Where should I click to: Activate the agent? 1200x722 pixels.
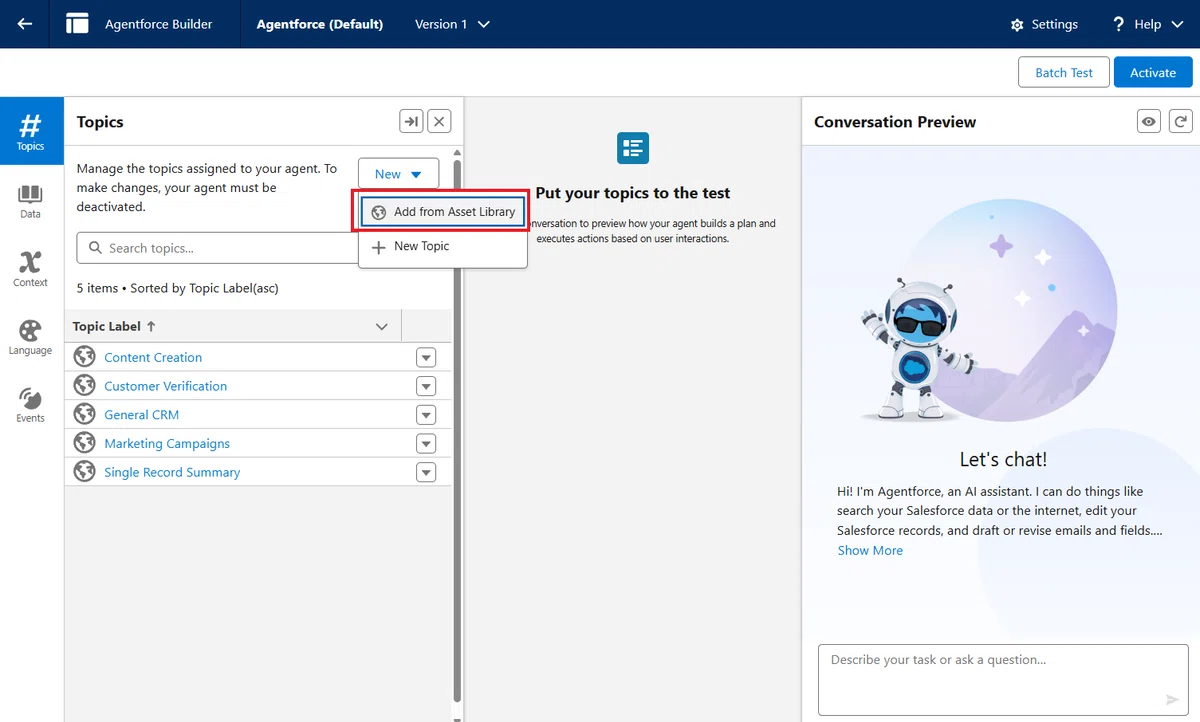pyautogui.click(x=1153, y=72)
